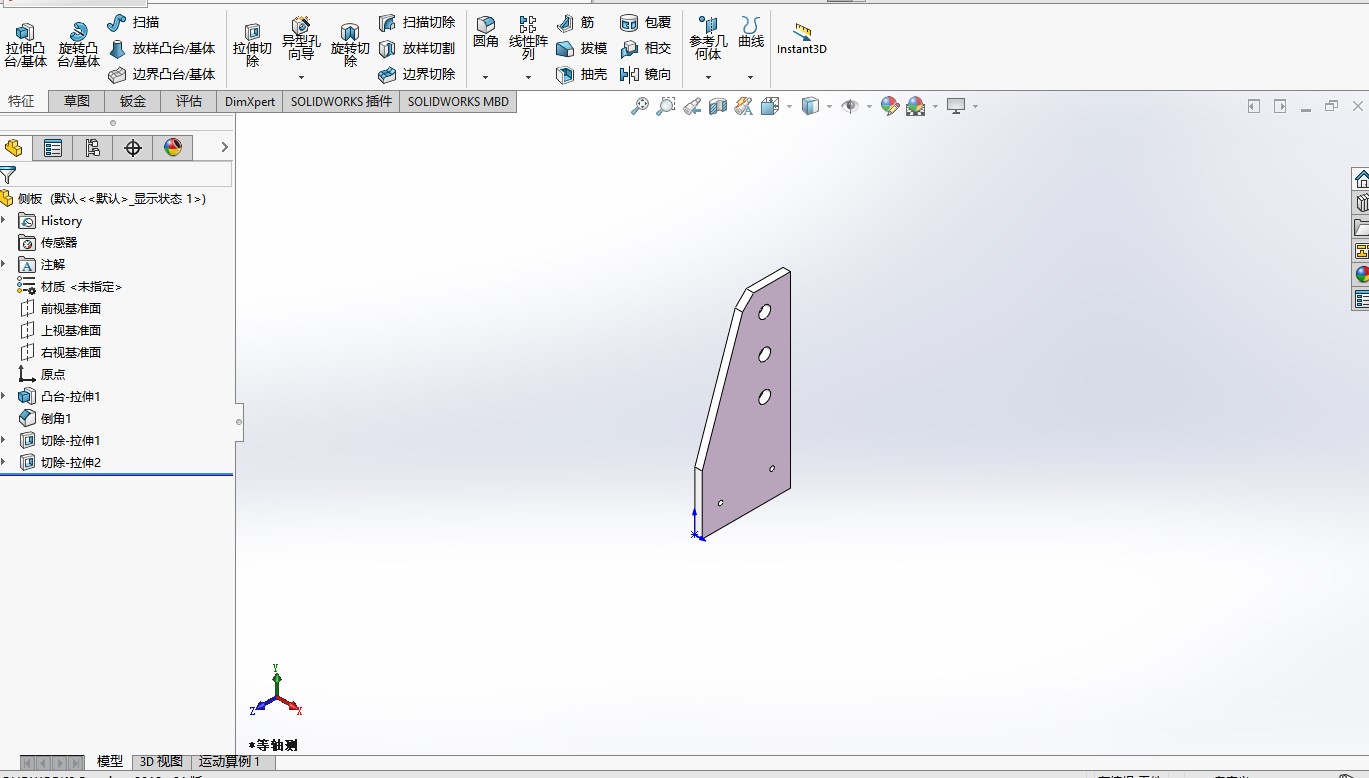Click the Zoom to Fit magnifier icon
Viewport: 1369px width, 778px height.
(x=640, y=106)
